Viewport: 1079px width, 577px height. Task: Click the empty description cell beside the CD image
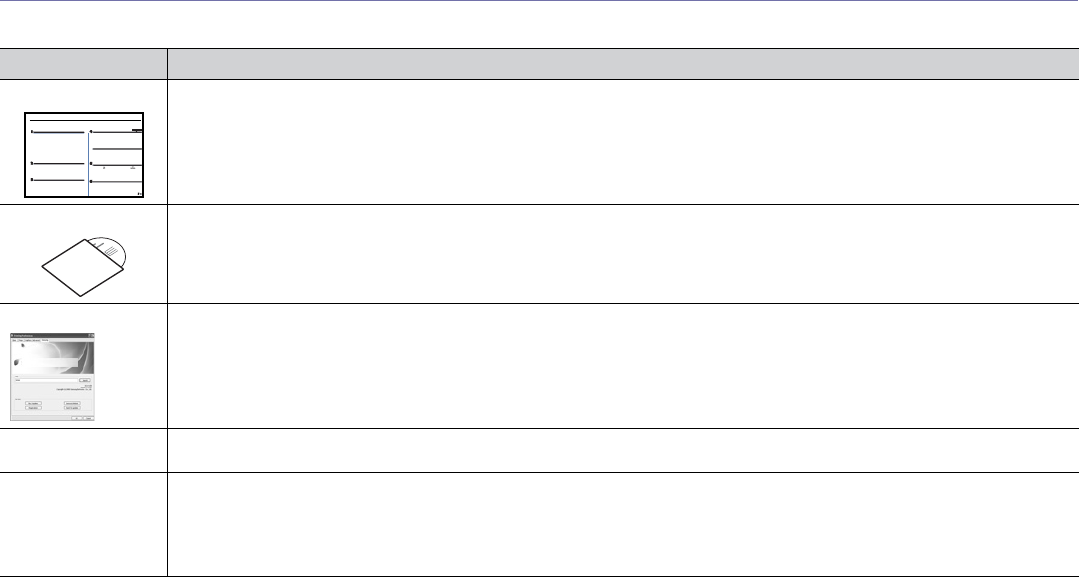[x=623, y=253]
